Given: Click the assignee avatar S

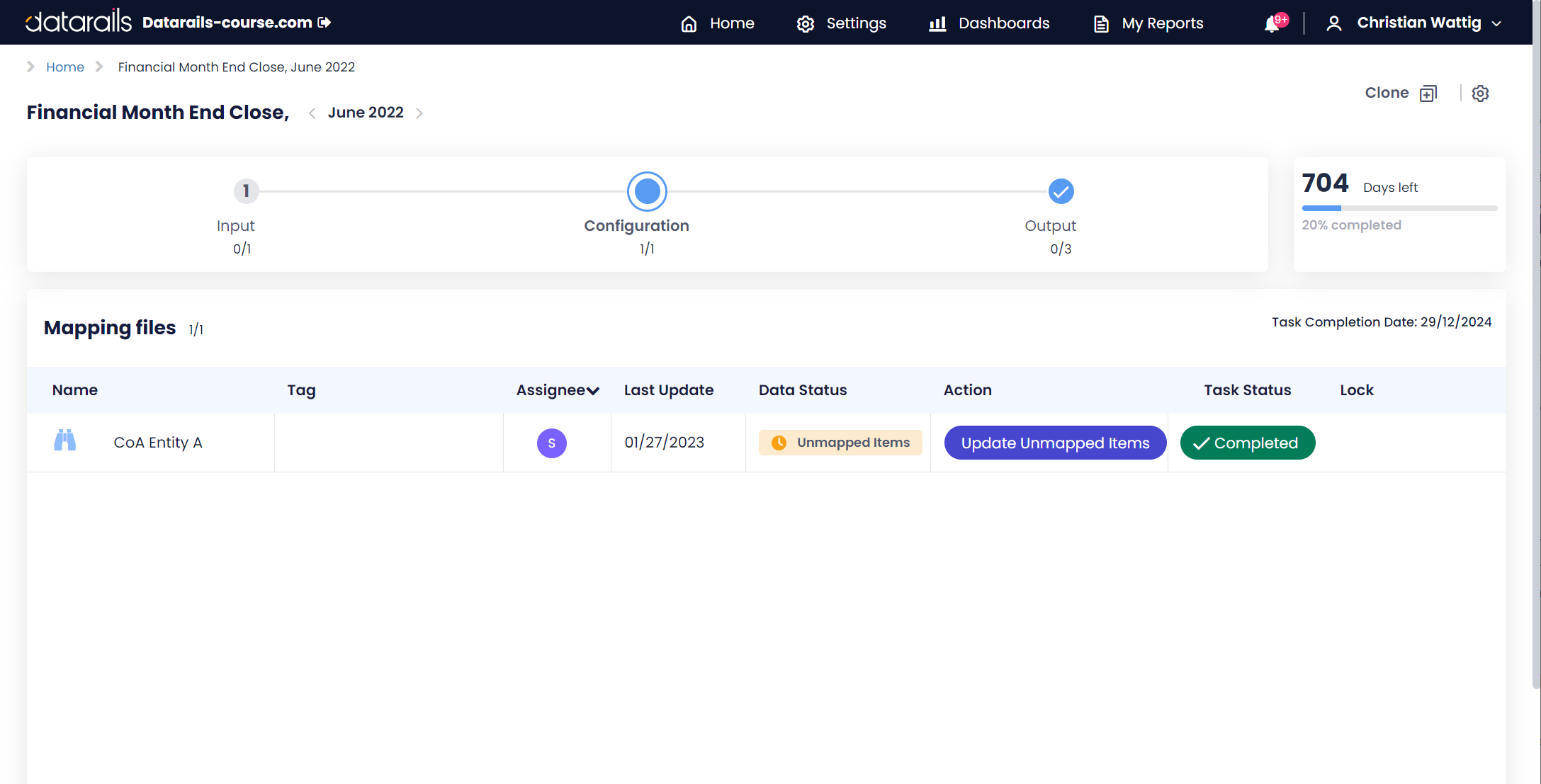Looking at the screenshot, I should coord(551,443).
